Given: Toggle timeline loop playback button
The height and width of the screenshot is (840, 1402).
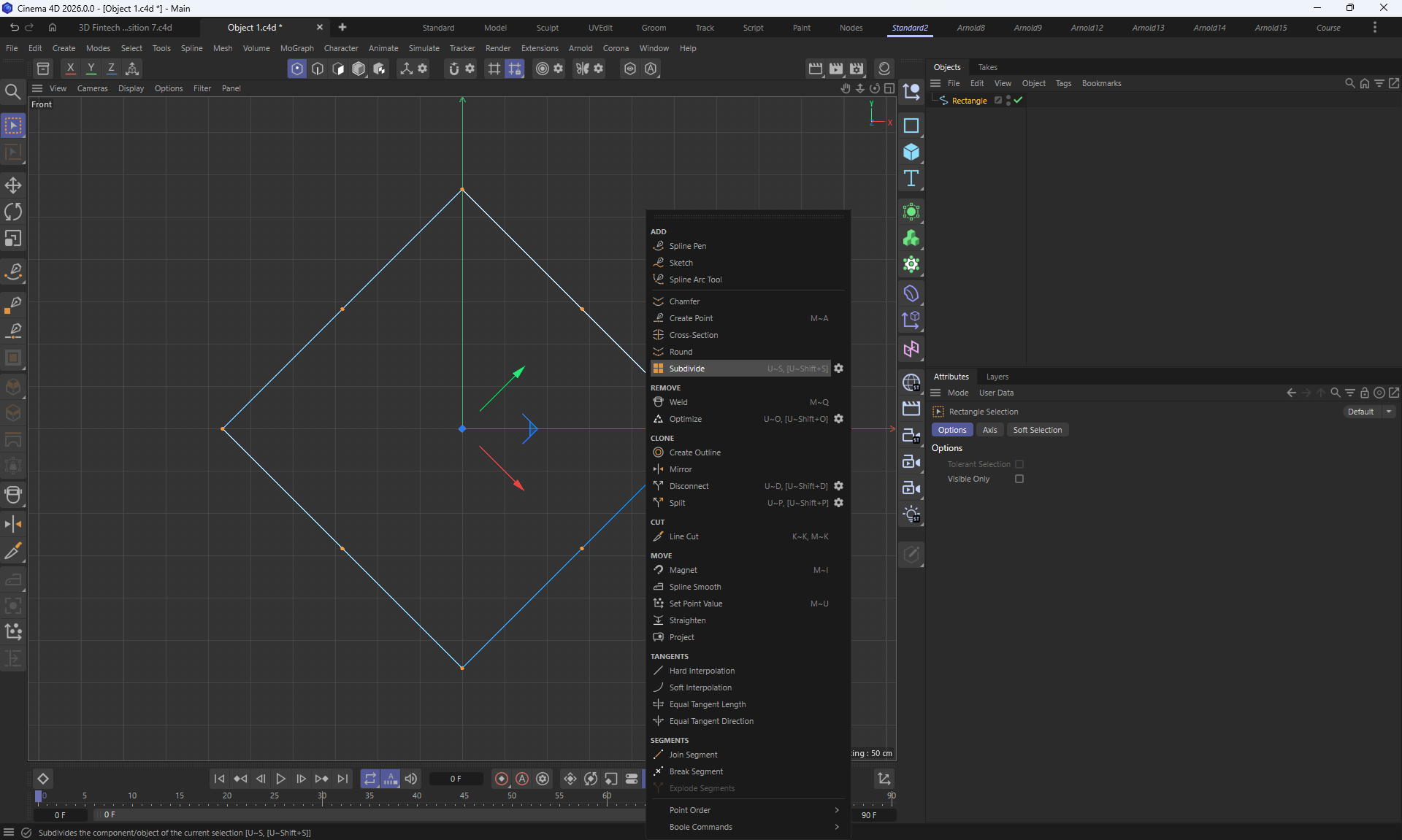Looking at the screenshot, I should click(x=370, y=779).
